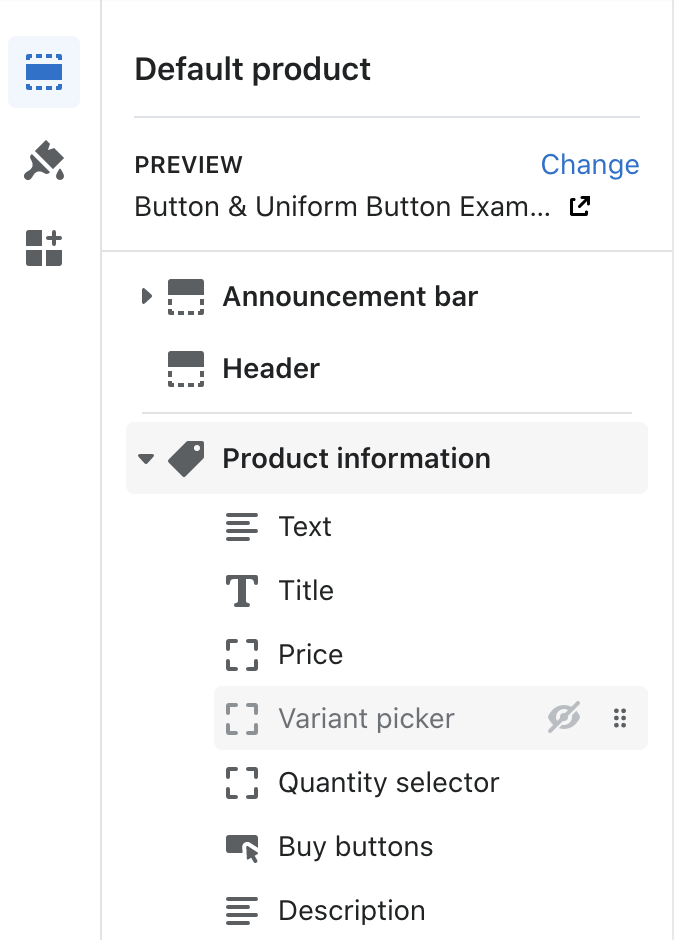Viewport: 674px width, 940px height.
Task: Select the Price block
Action: pos(431,655)
